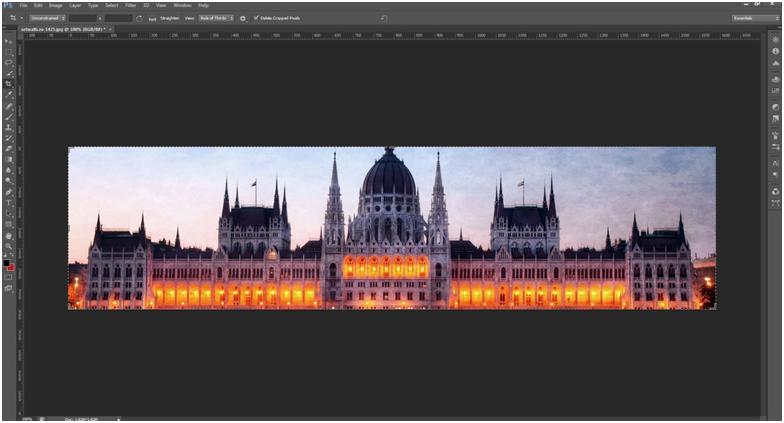Select the Clone Stamp tool
The image size is (784, 423).
click(x=8, y=128)
